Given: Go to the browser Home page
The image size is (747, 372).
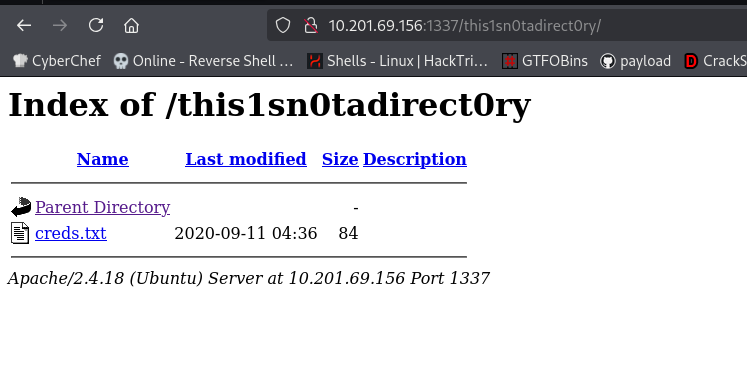Looking at the screenshot, I should pos(131,25).
